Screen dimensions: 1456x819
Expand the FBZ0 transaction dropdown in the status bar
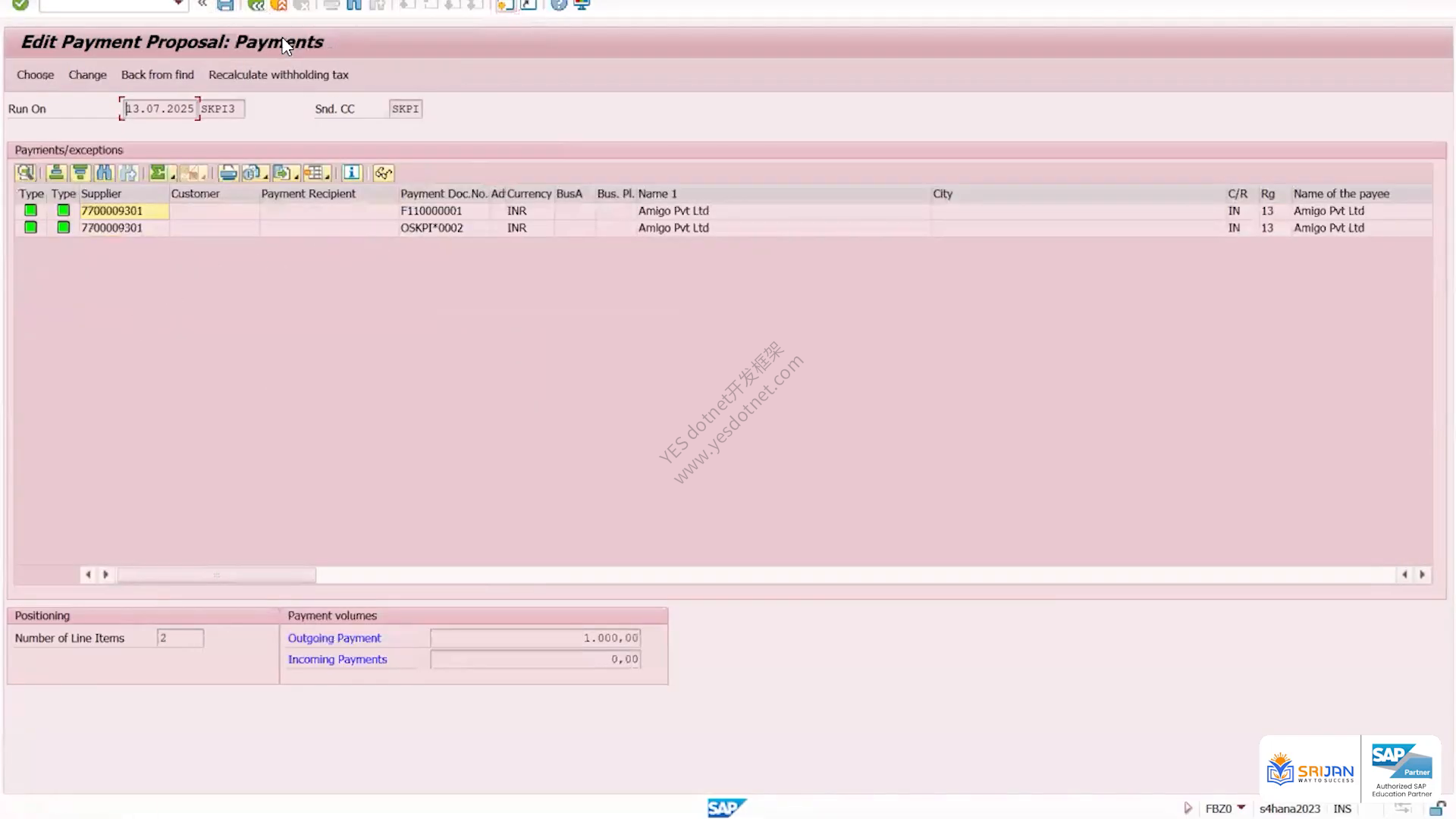coord(1241,808)
